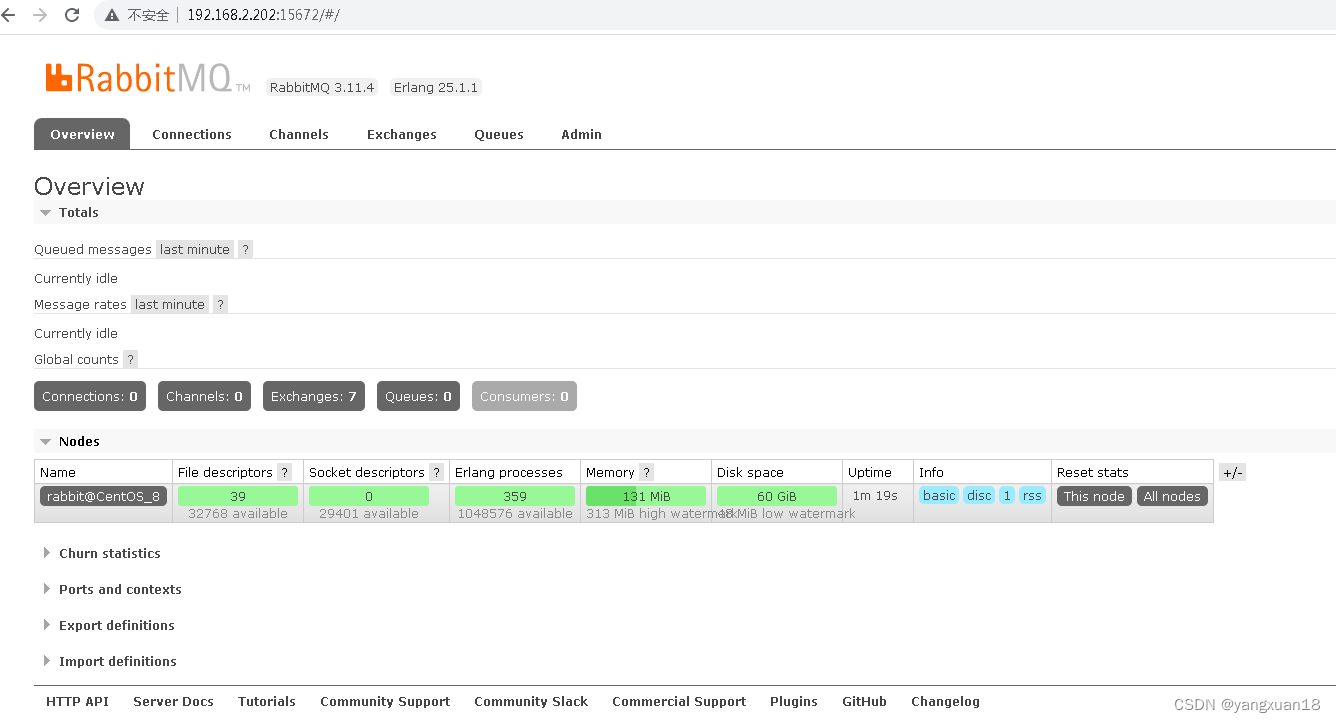Reset stats for All nodes
The width and height of the screenshot is (1336, 723).
click(1172, 496)
